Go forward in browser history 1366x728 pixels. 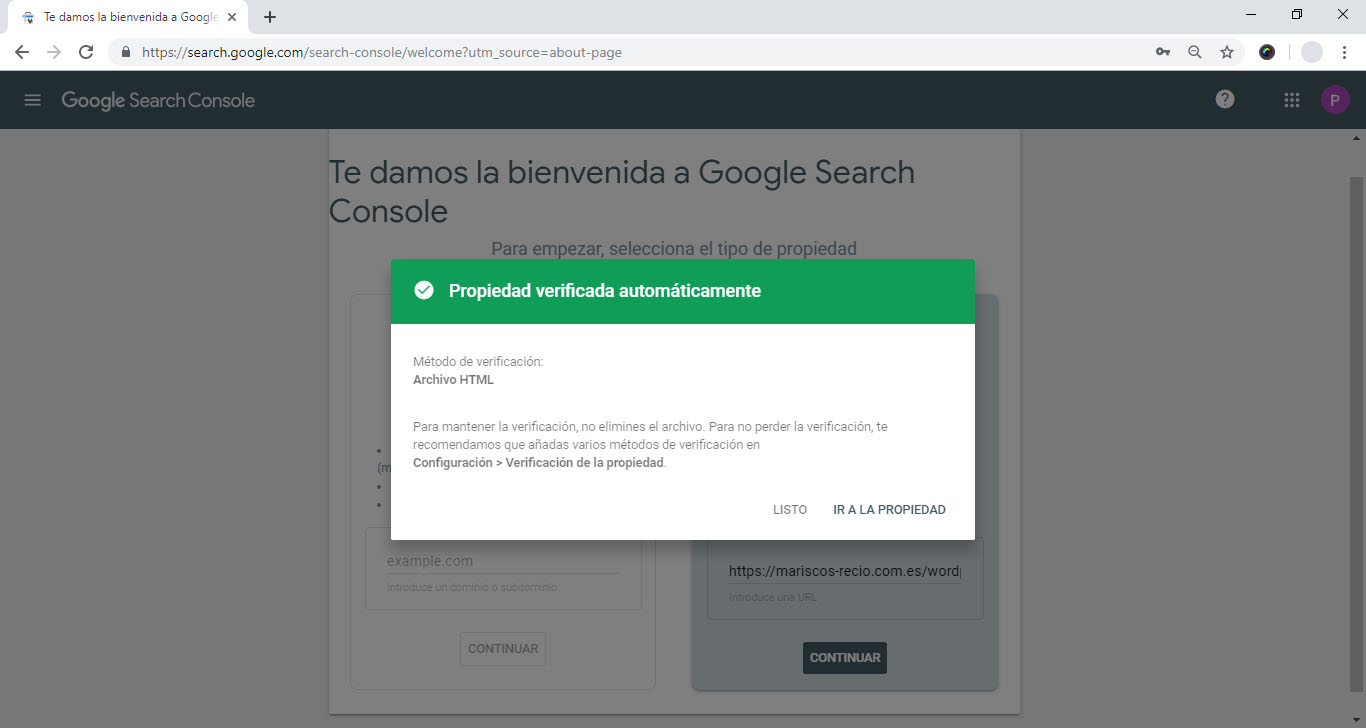pyautogui.click(x=54, y=52)
